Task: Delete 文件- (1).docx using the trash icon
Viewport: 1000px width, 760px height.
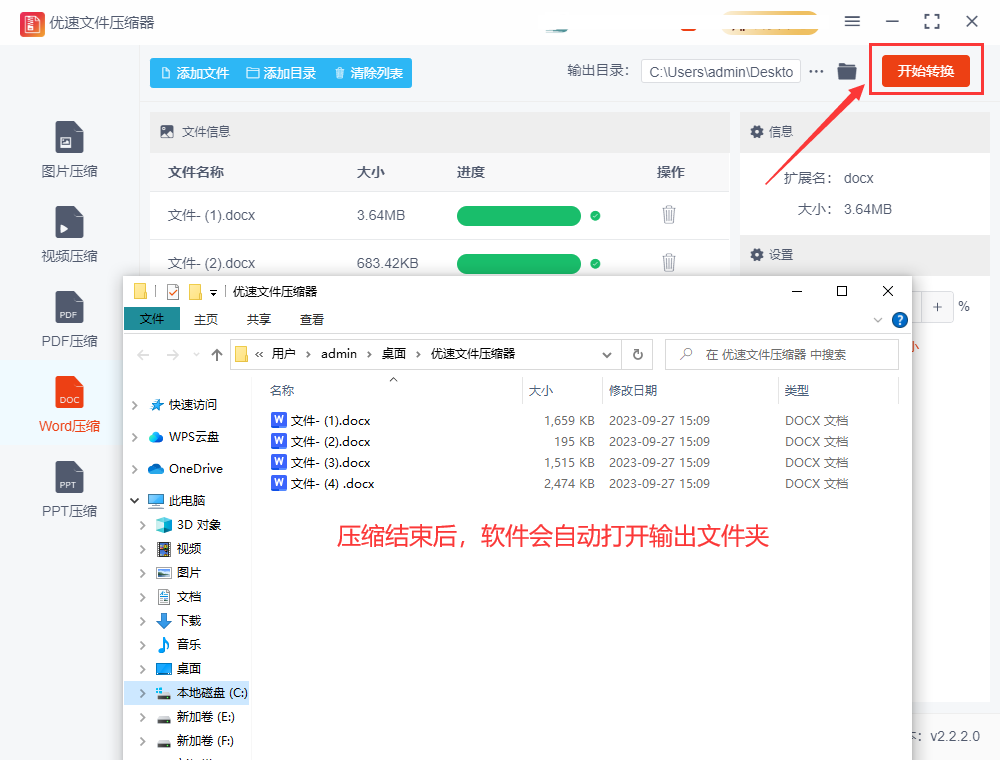Action: pos(669,215)
